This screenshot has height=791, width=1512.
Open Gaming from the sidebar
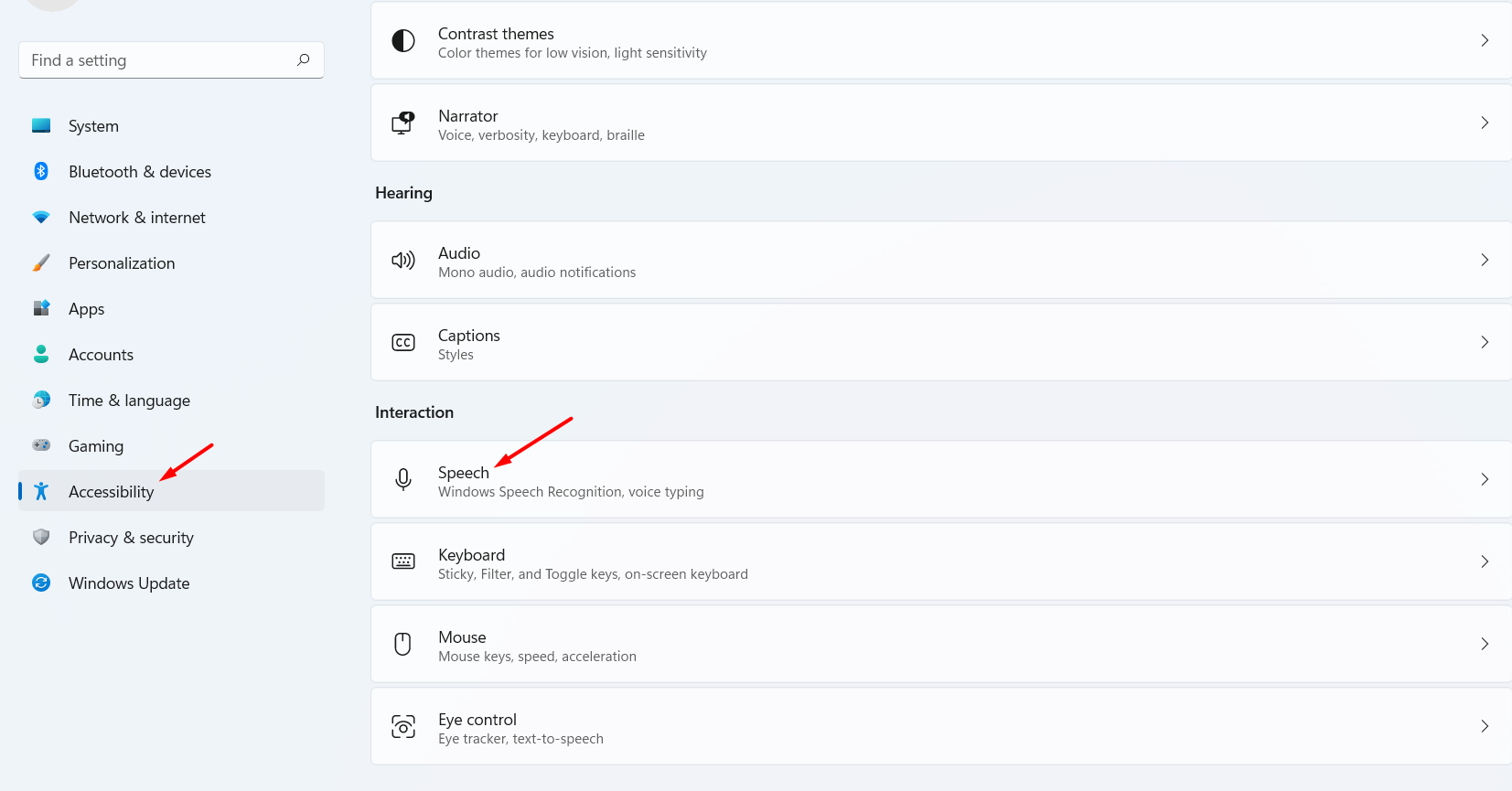96,446
